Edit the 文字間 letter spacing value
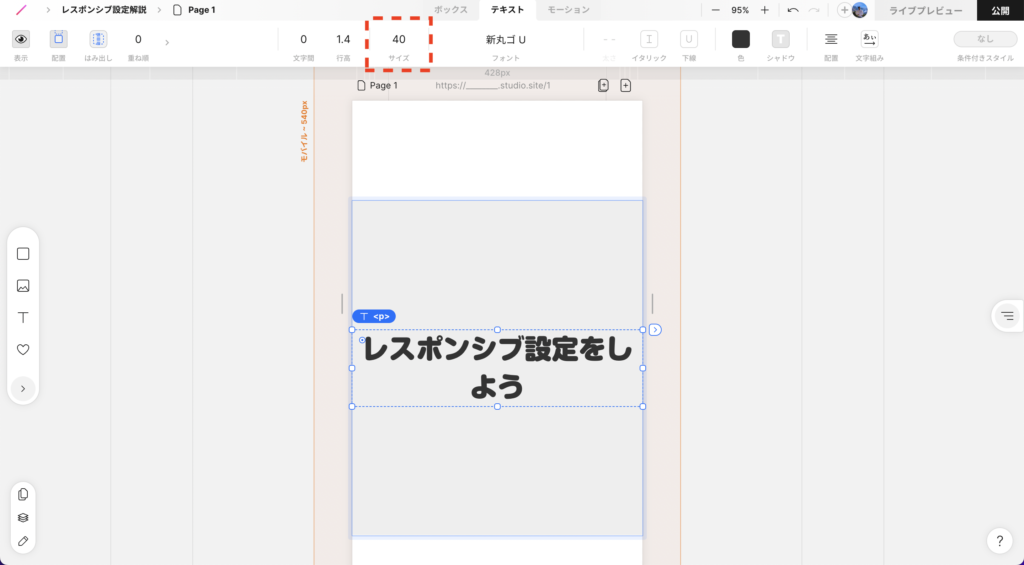Screen dimensions: 1024x565 303,39
